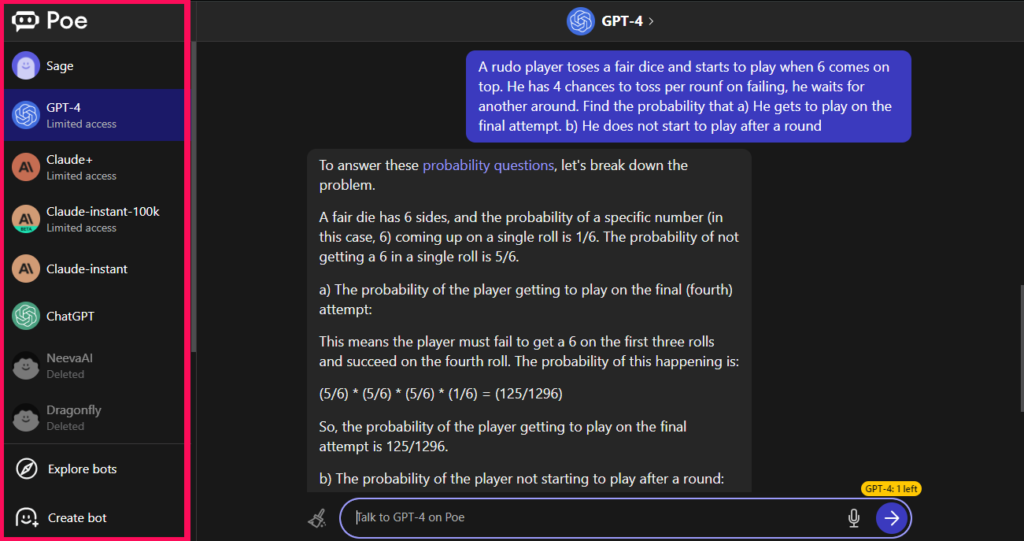Viewport: 1024px width, 541px height.
Task: Switch to the Claude-instant-100k chat
Action: click(94, 219)
